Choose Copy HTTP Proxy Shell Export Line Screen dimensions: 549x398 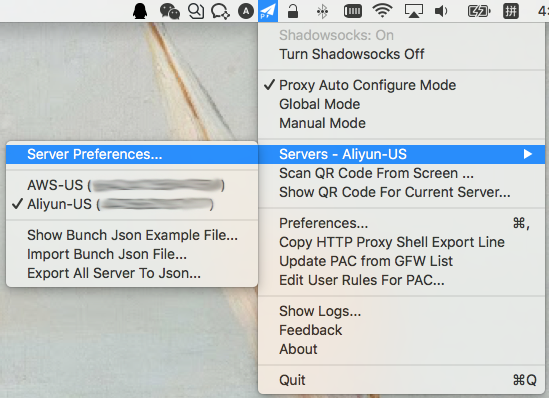click(402, 242)
